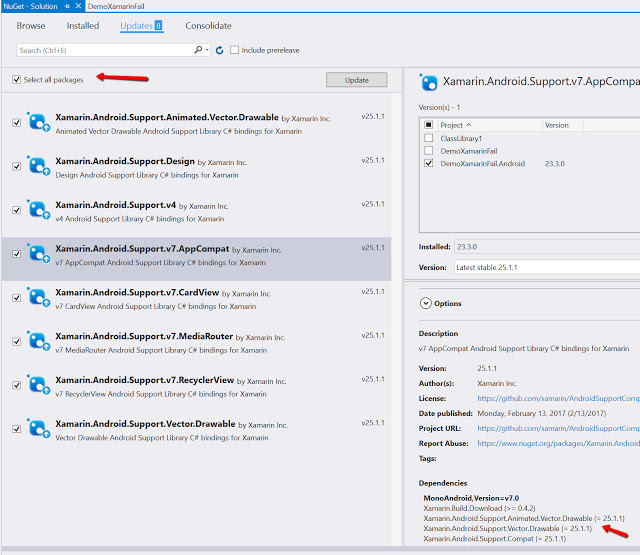Select the Xamarin.Android.Support.v7.CardView package name
The image size is (640, 555).
coord(137,293)
